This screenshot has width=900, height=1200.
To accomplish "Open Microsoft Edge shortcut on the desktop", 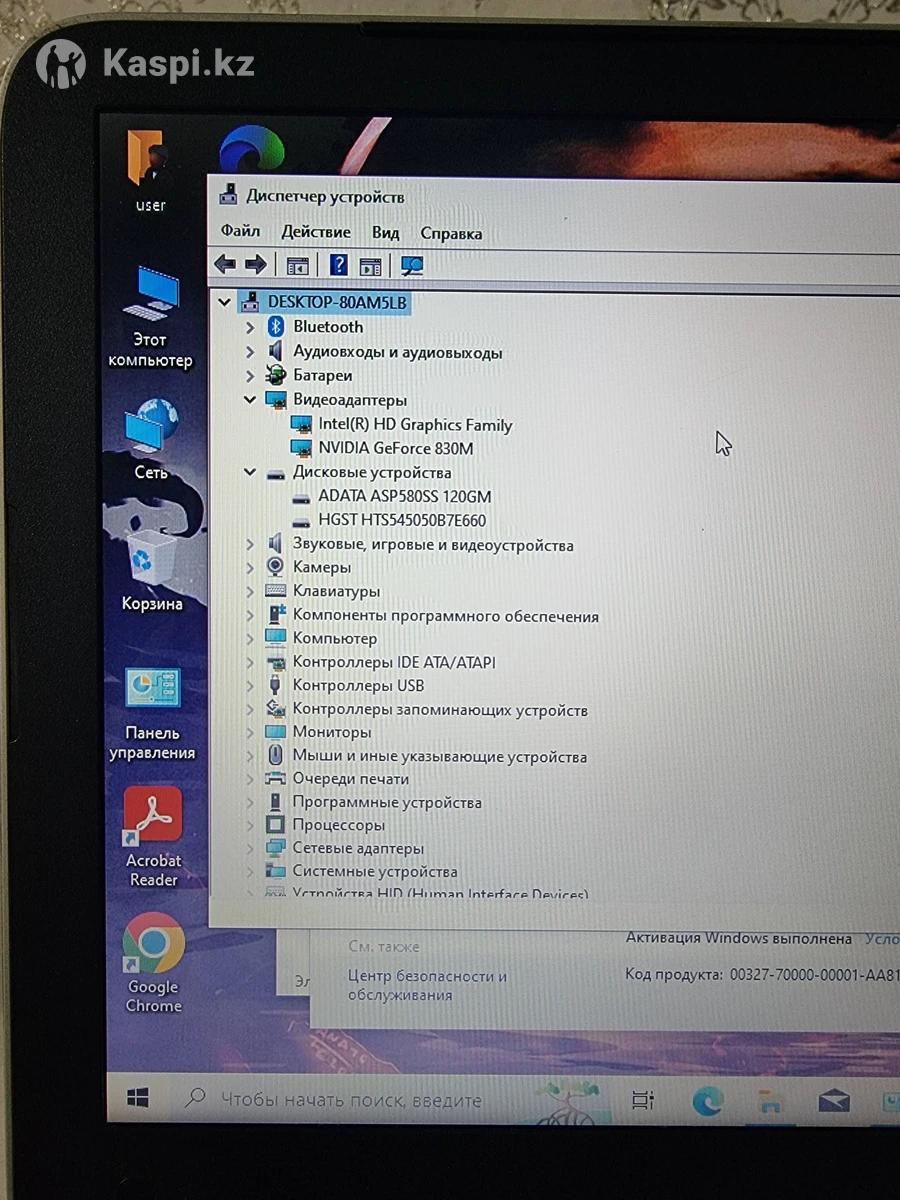I will pos(251,150).
